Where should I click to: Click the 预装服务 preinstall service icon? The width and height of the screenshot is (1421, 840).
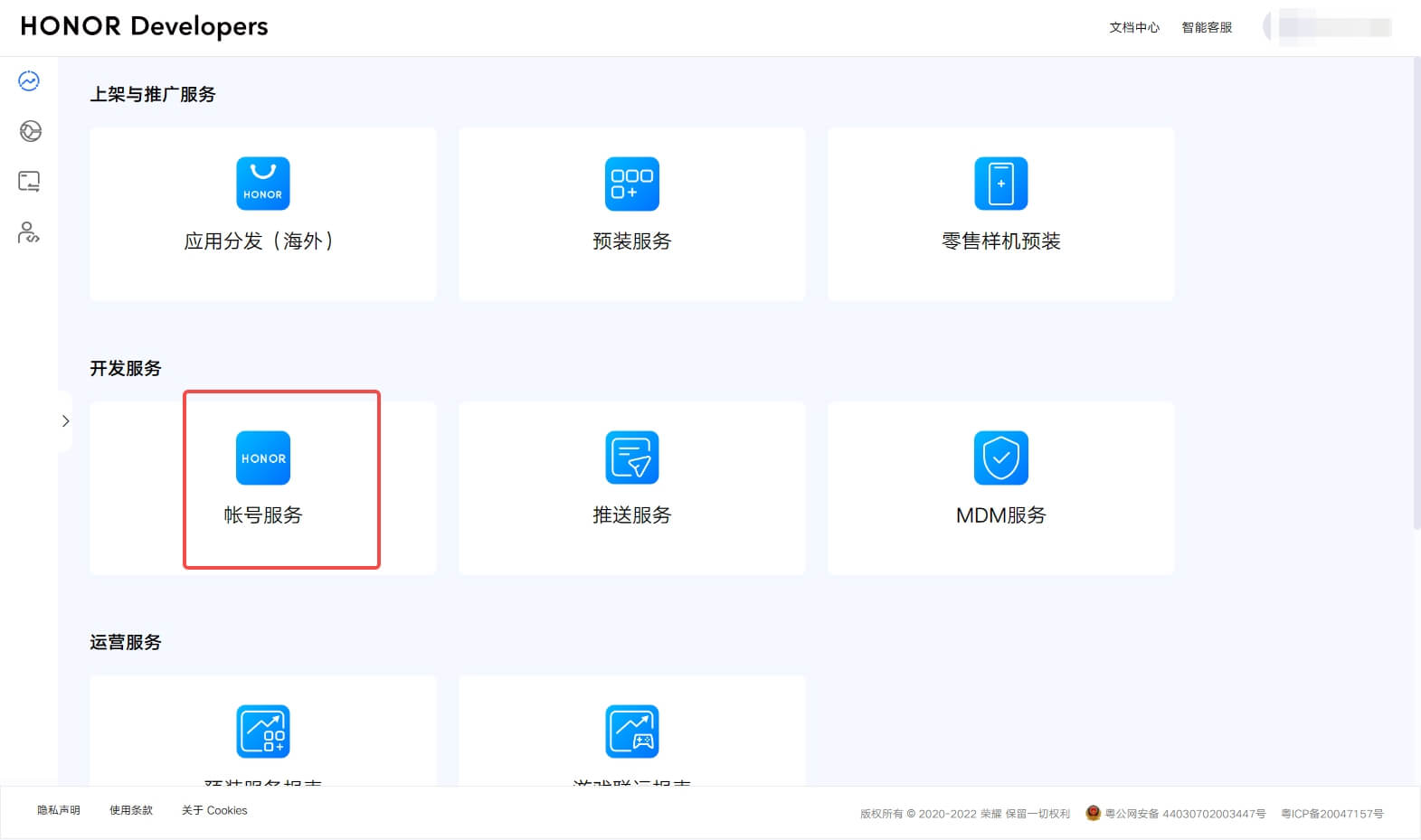point(631,184)
